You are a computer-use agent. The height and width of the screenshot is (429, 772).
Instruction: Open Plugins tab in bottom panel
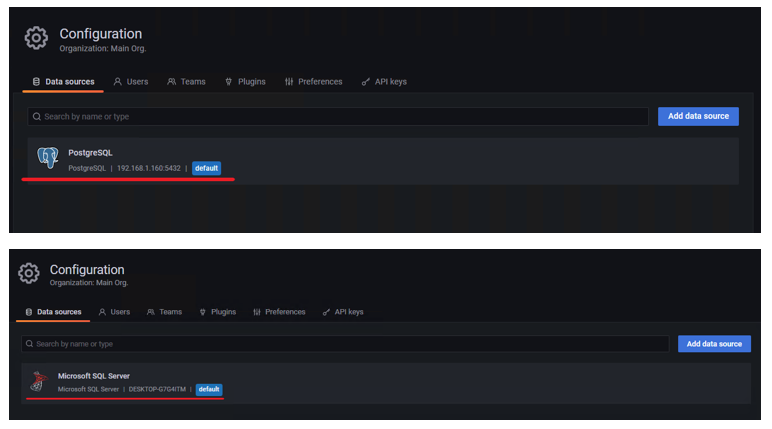click(218, 312)
